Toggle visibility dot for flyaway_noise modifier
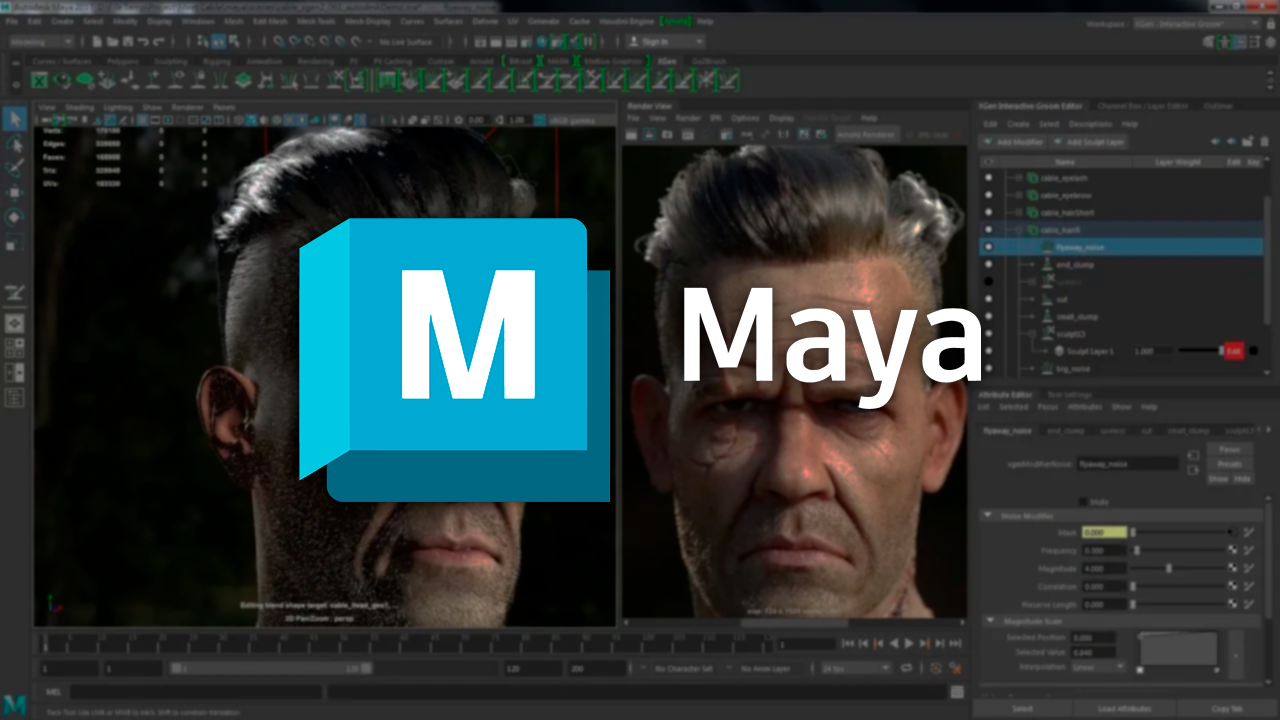The width and height of the screenshot is (1280, 720). (989, 246)
